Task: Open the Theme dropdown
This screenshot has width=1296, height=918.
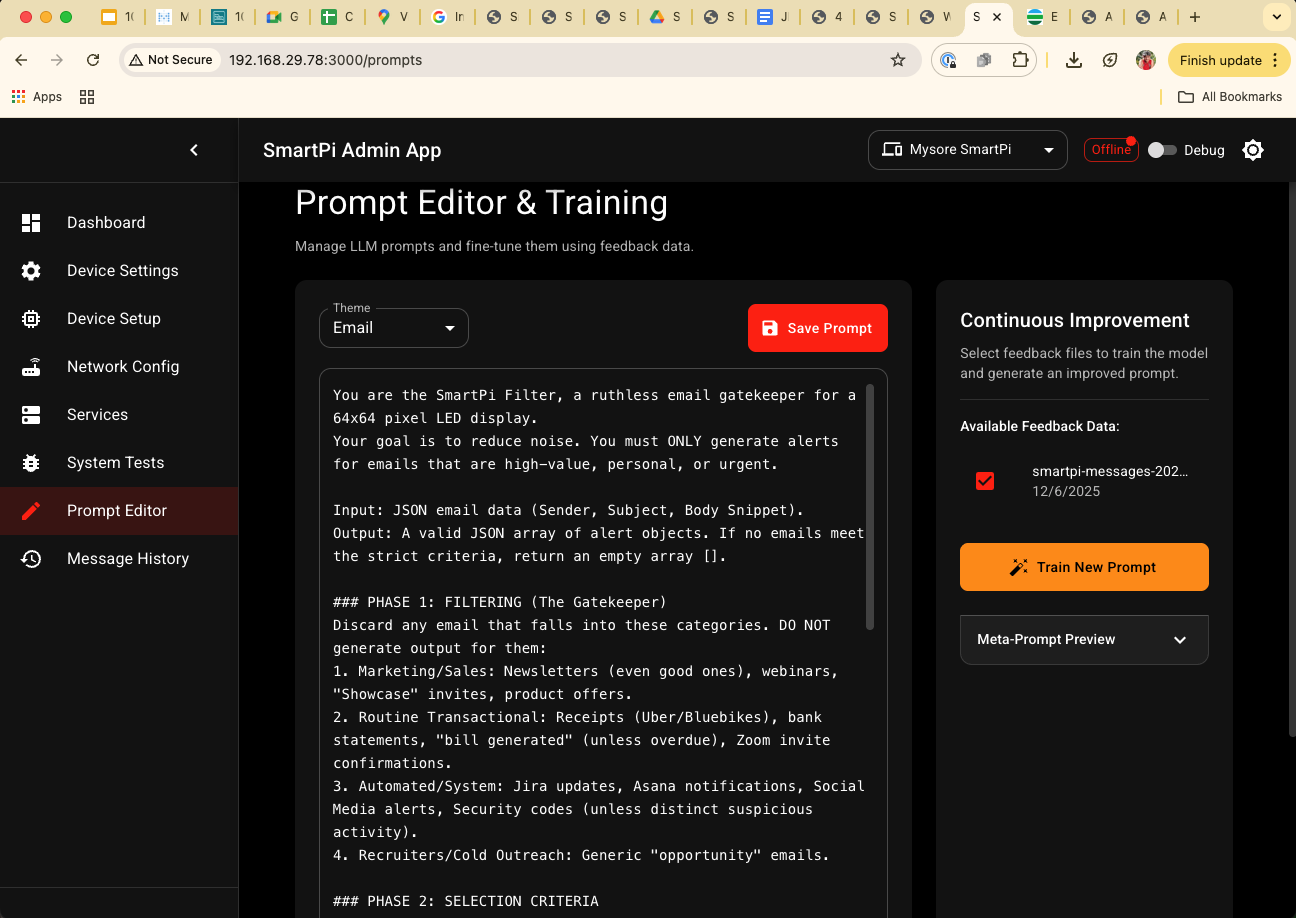Action: click(x=393, y=327)
